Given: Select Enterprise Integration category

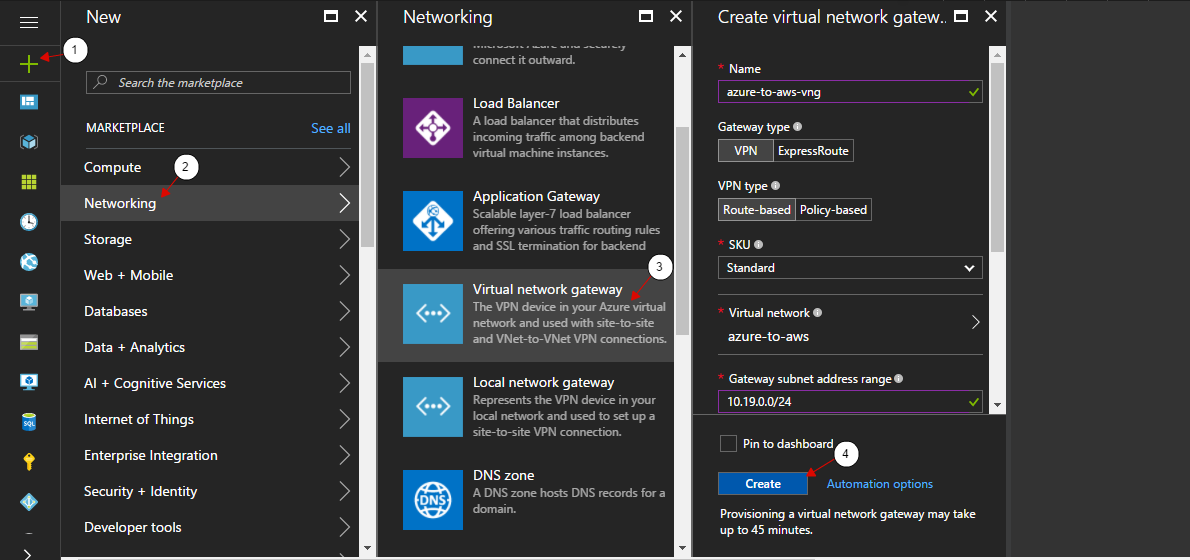Looking at the screenshot, I should (x=209, y=455).
